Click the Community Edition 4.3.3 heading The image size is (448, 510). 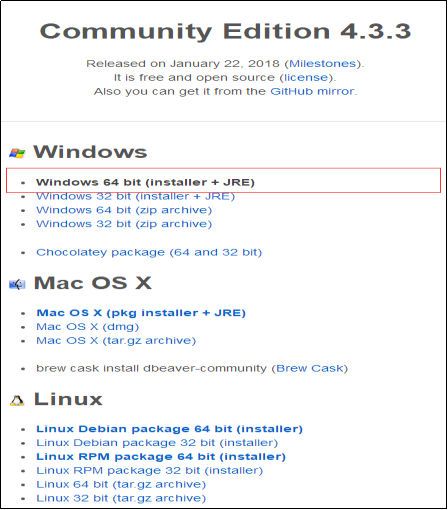tap(225, 31)
